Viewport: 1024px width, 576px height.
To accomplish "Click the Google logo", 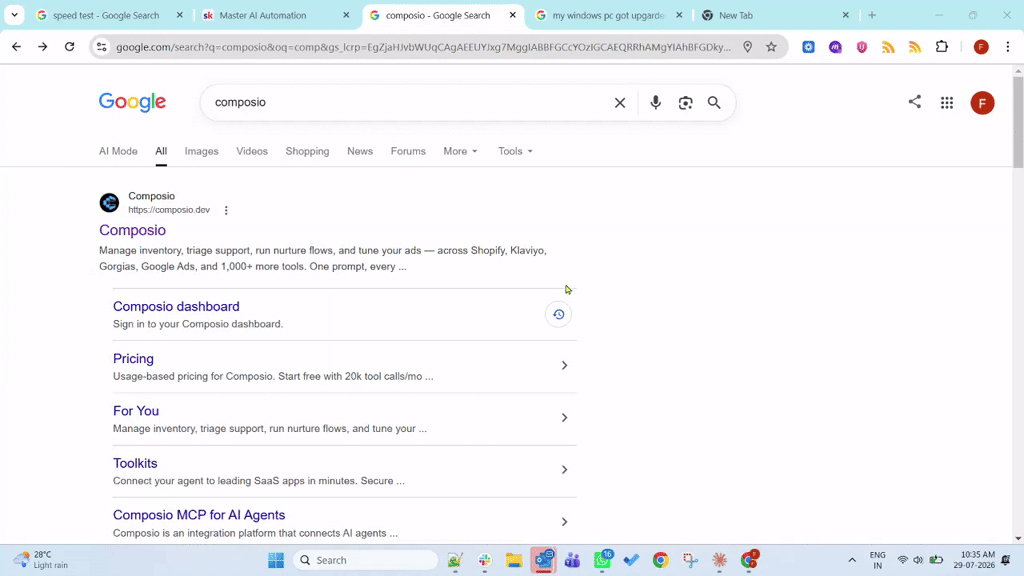I will [133, 102].
